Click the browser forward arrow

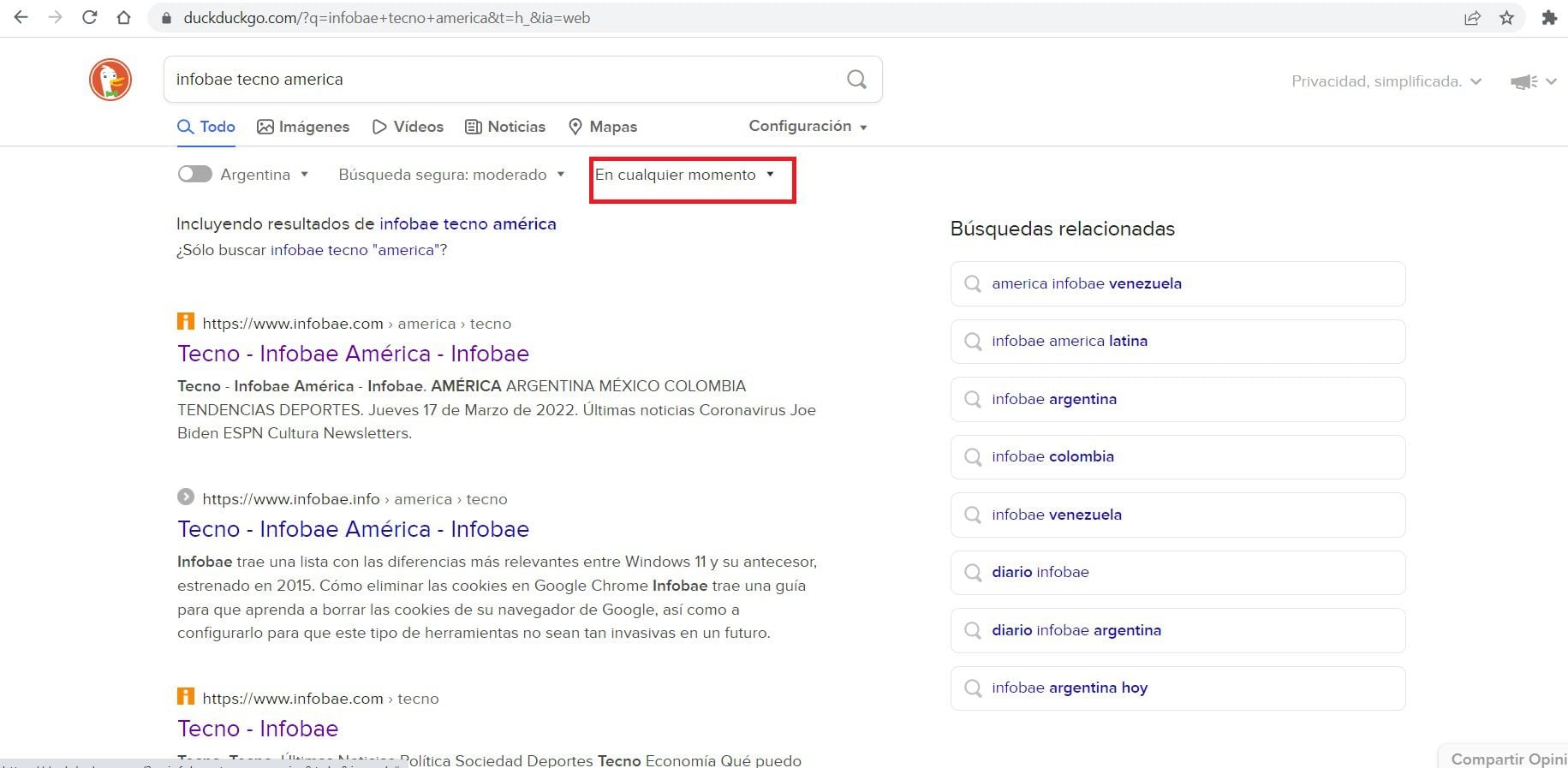(x=55, y=18)
